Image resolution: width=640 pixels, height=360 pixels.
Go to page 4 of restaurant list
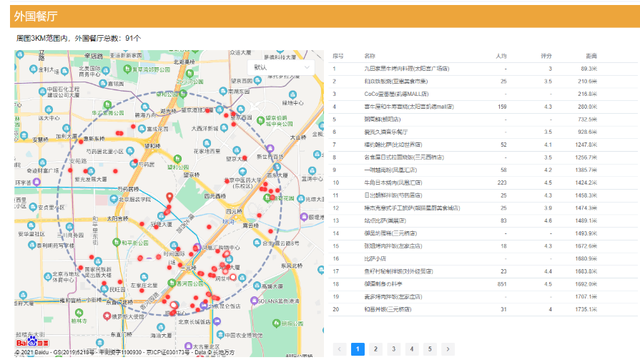[x=411, y=349]
